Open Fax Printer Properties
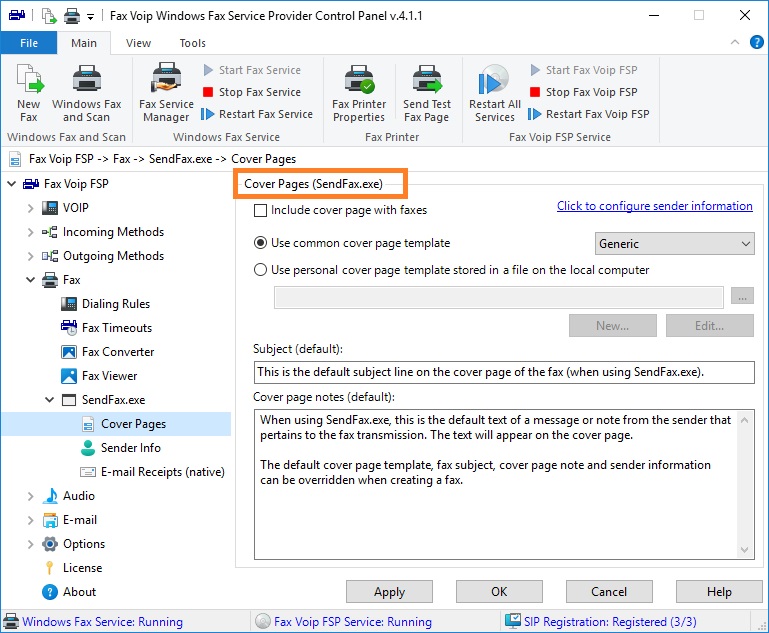769x633 pixels. (359, 93)
